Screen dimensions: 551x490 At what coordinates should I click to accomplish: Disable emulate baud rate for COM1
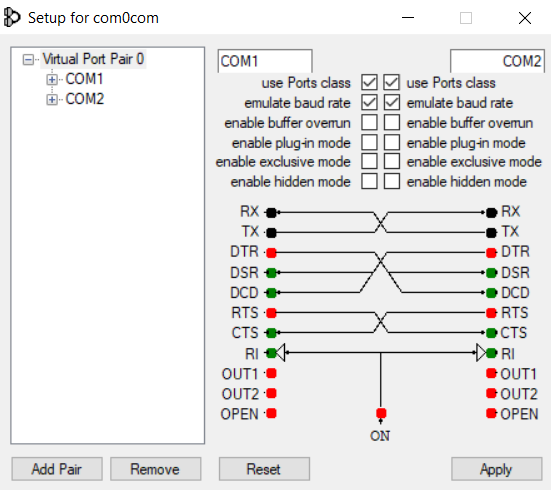coord(369,103)
